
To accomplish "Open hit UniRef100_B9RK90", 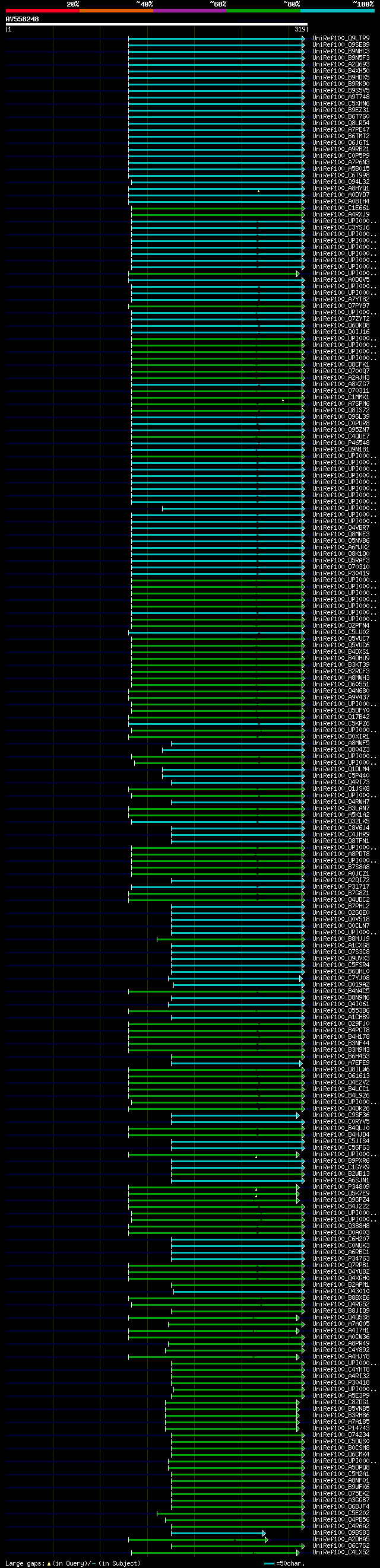I will tap(340, 84).
